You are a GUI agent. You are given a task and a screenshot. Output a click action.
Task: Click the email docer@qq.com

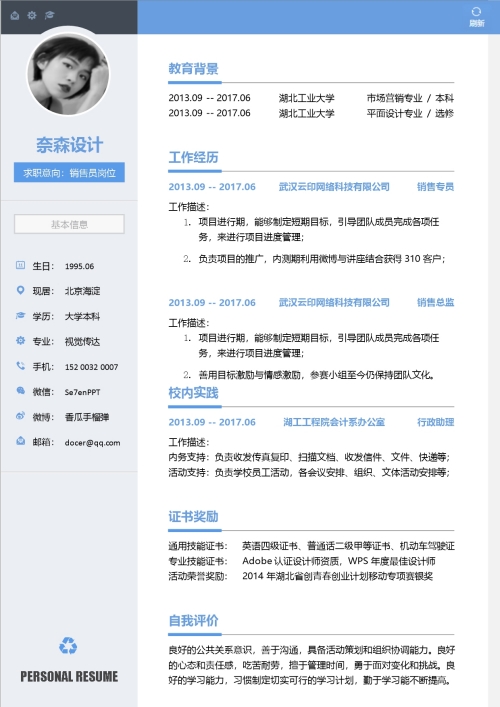click(92, 443)
